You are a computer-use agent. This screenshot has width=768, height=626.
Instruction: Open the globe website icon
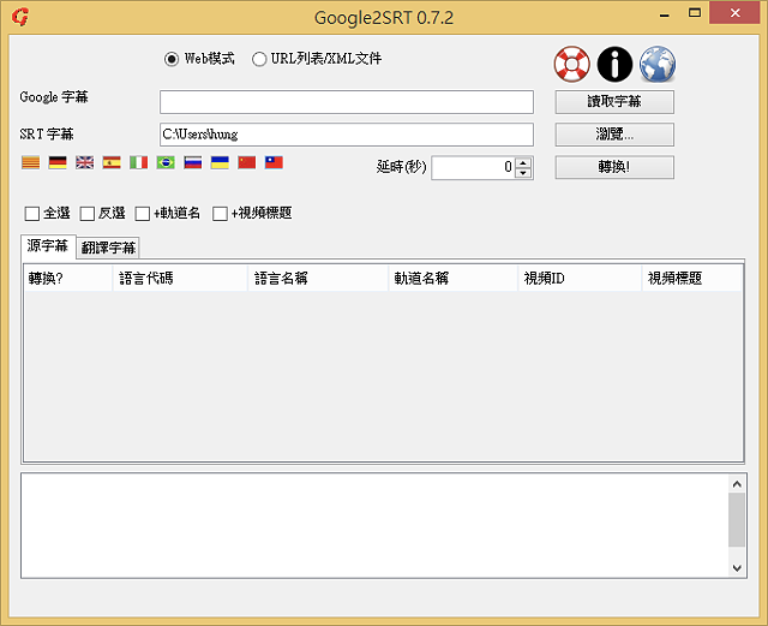[657, 64]
